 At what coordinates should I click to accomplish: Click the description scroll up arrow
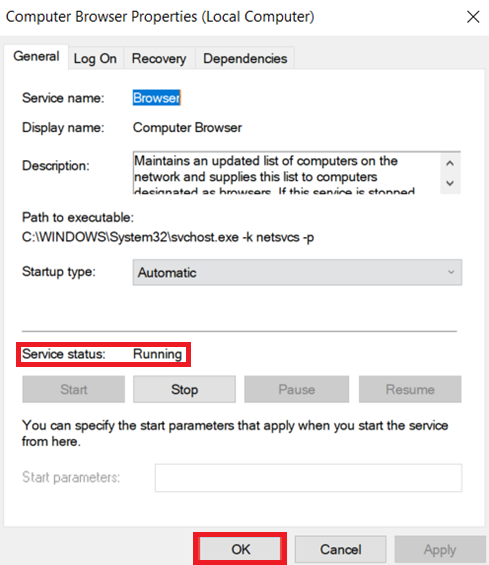(x=450, y=163)
